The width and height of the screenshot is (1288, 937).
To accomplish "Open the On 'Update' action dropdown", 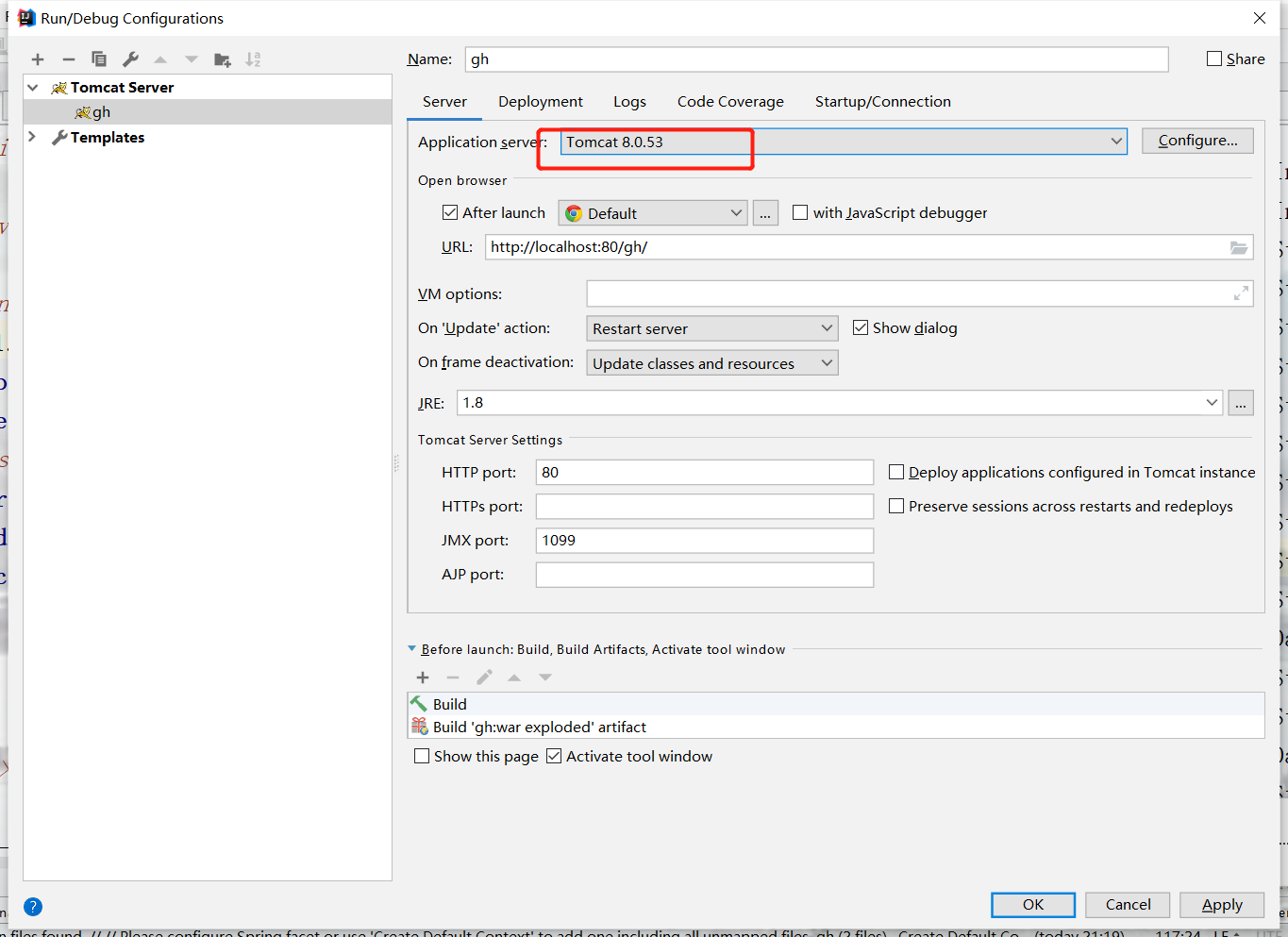I will point(712,328).
